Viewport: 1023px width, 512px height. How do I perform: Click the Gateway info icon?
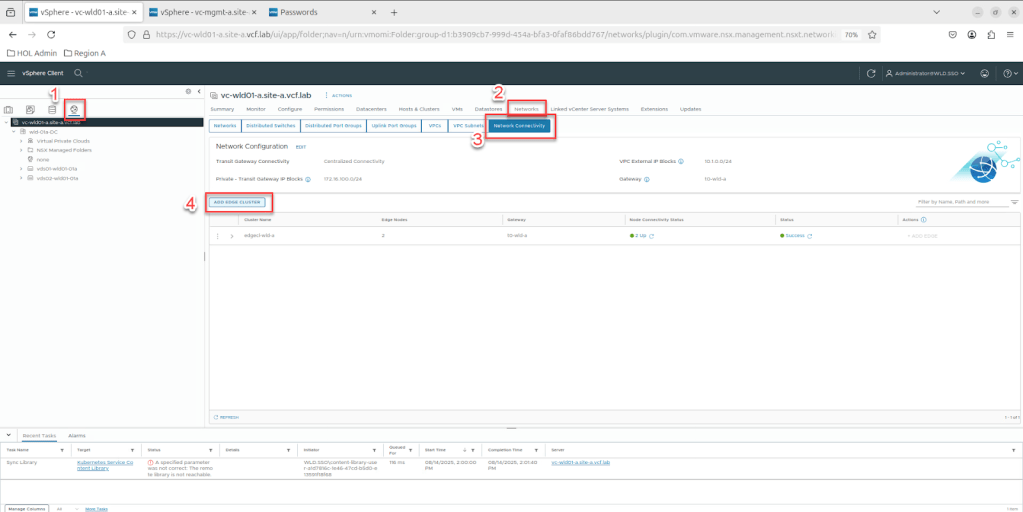pos(646,178)
